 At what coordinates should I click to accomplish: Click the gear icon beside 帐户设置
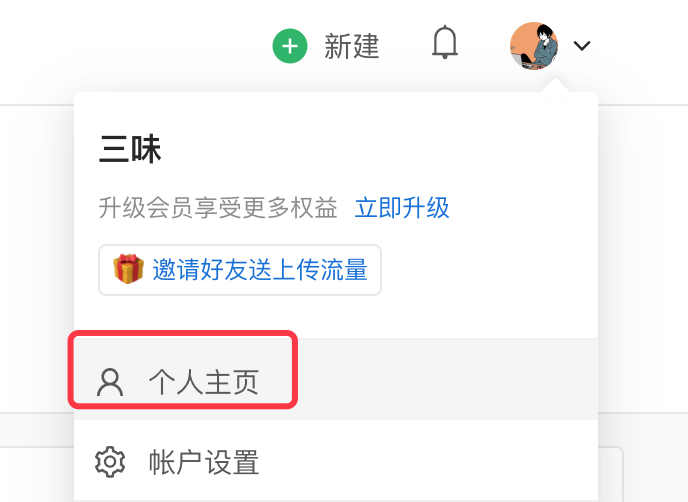[x=110, y=462]
